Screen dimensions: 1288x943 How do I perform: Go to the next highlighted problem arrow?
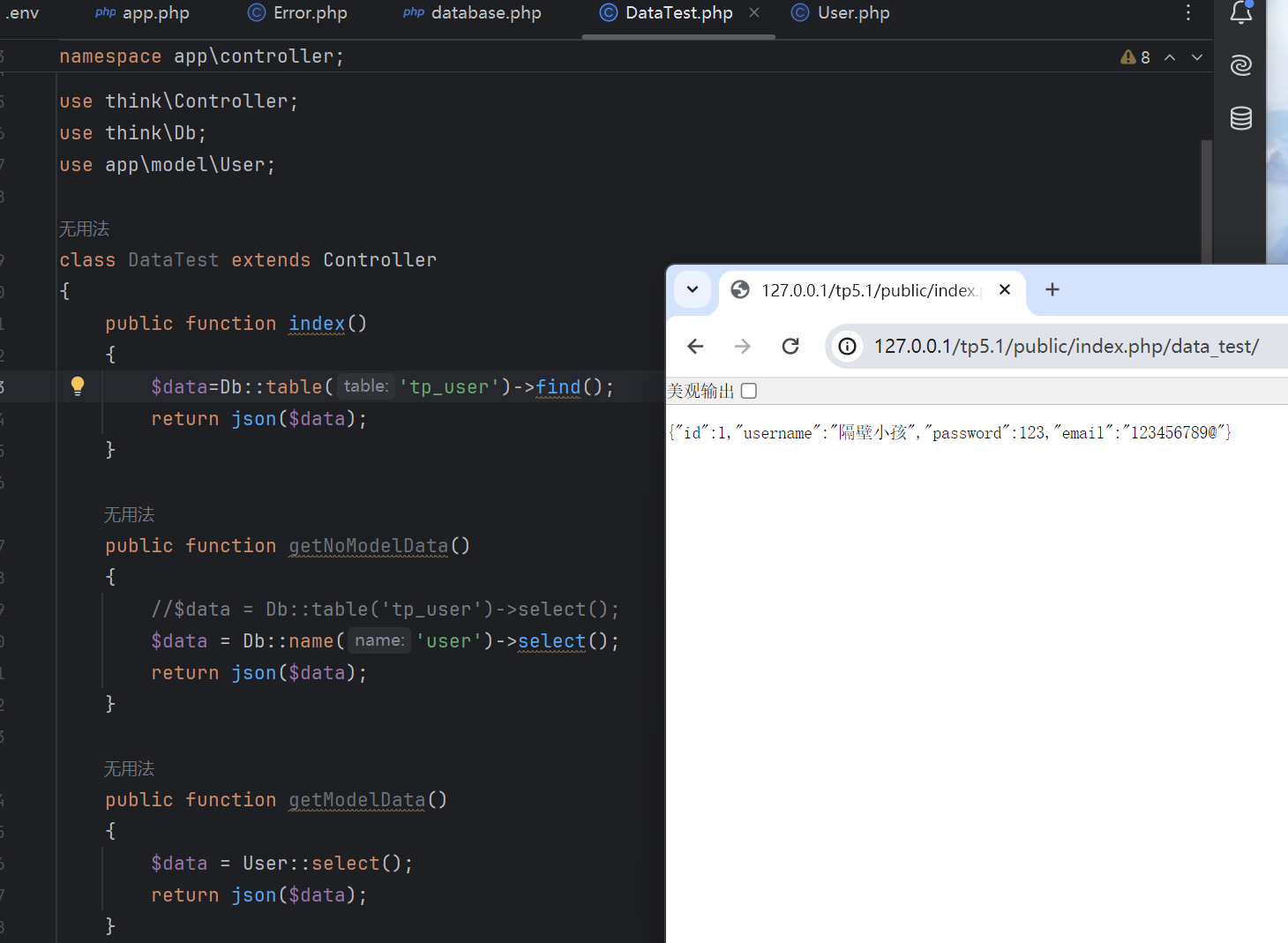pos(1197,57)
